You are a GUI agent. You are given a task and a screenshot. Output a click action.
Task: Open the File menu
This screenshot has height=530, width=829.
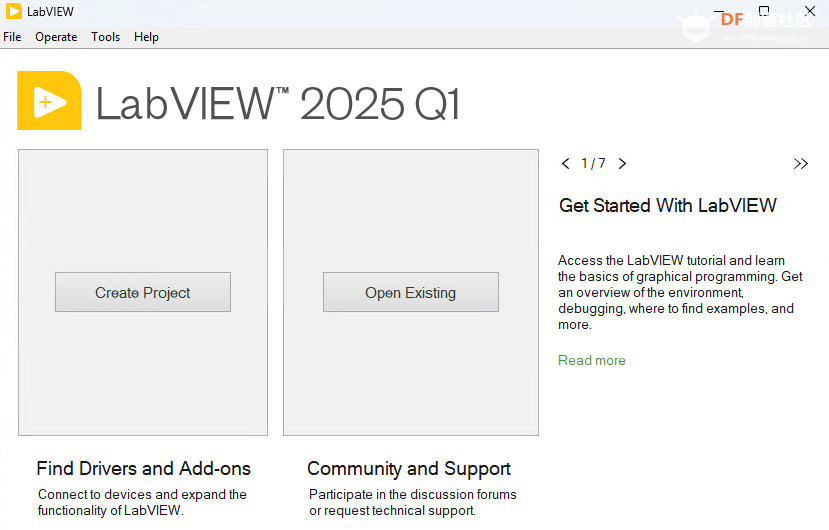coord(12,37)
